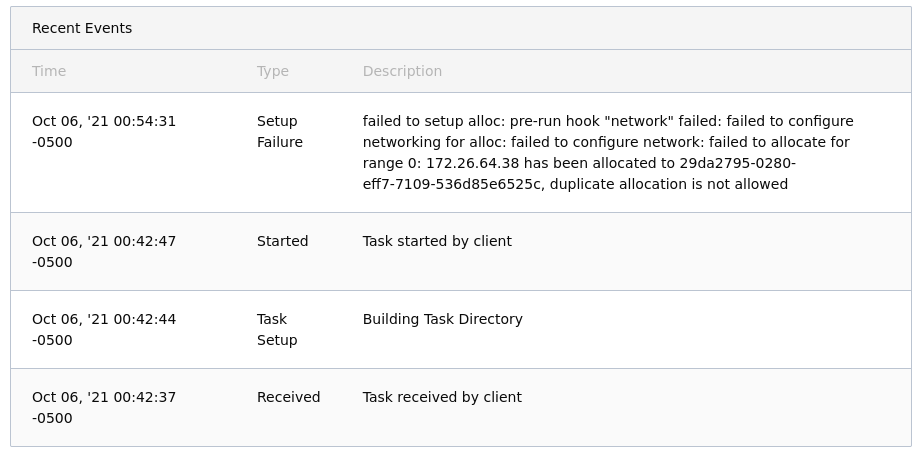The width and height of the screenshot is (917, 452).
Task: Select the Time column header
Action: [x=49, y=71]
